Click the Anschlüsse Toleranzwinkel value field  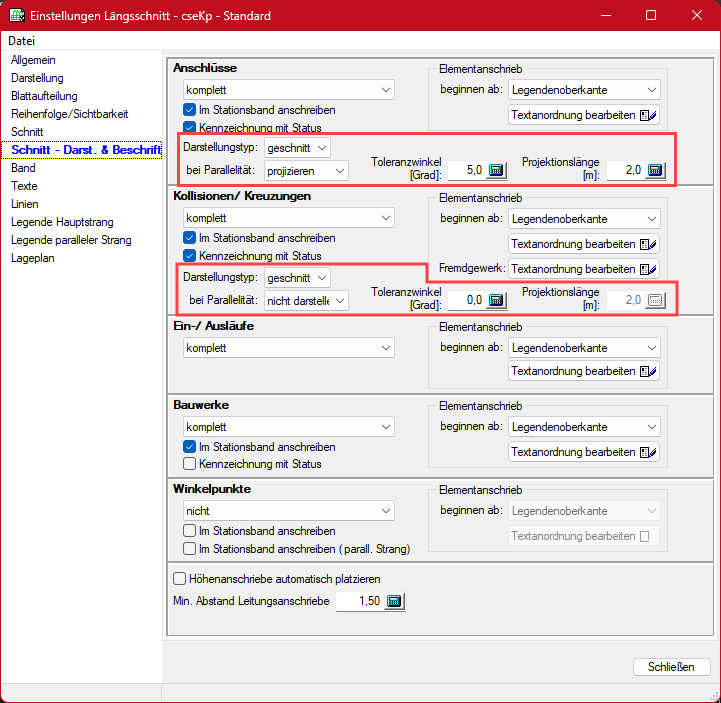point(465,170)
